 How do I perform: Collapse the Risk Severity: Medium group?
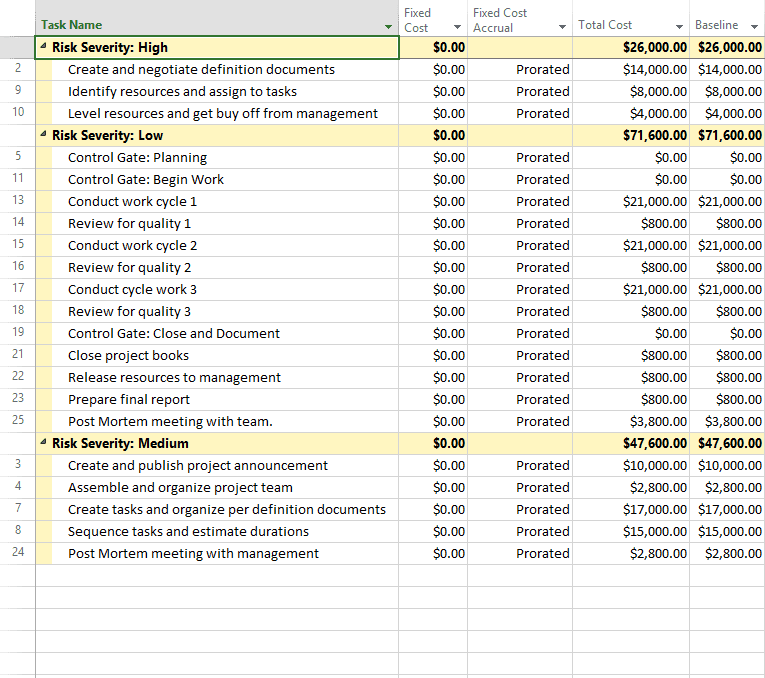(x=43, y=441)
